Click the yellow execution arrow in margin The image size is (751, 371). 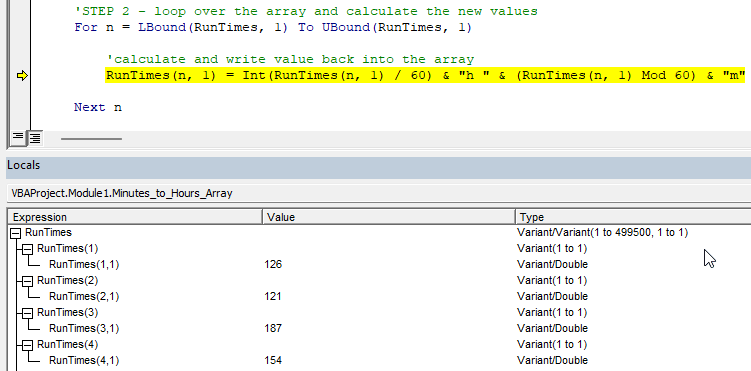[22, 76]
